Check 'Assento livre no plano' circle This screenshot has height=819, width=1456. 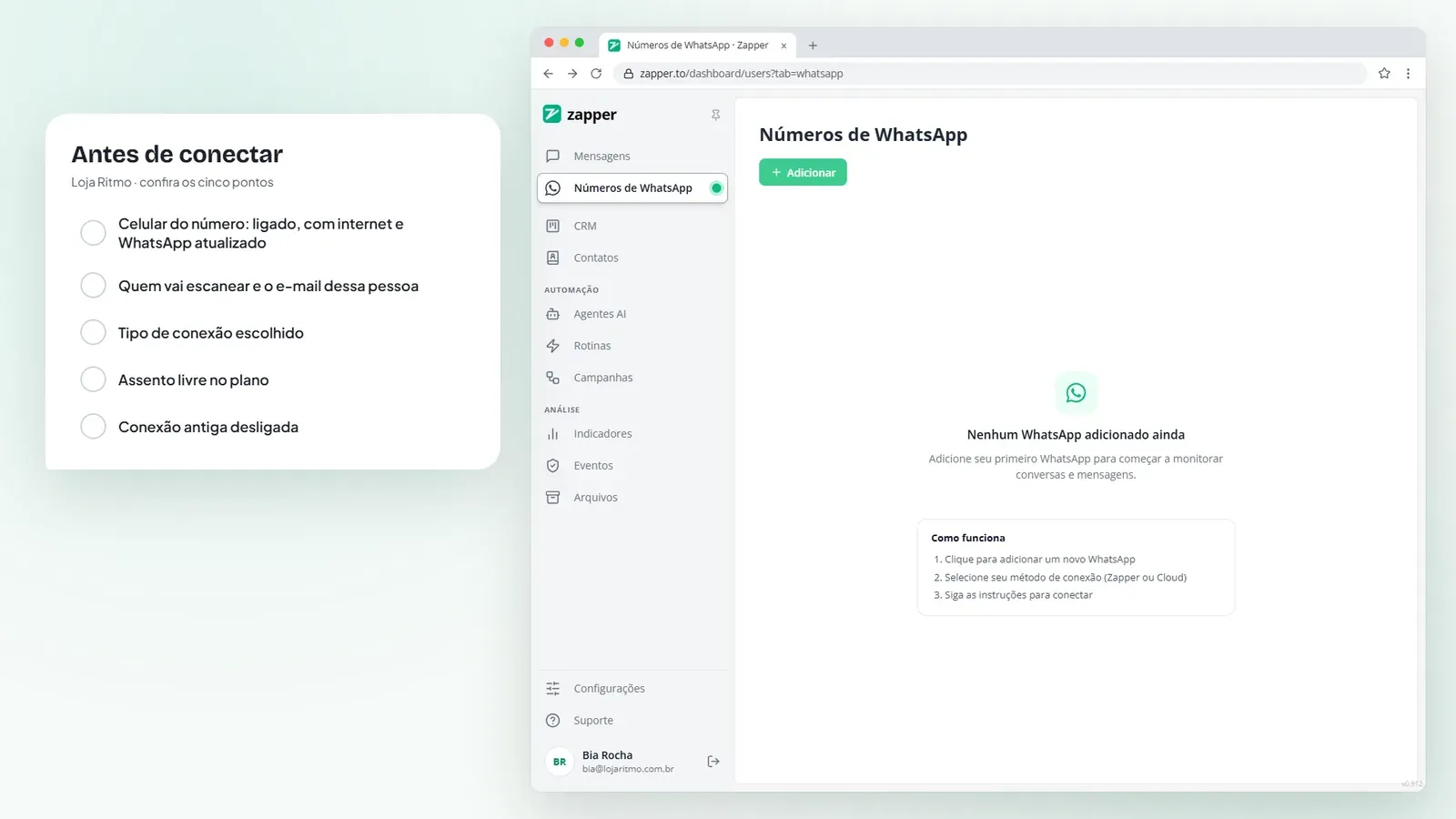tap(93, 379)
